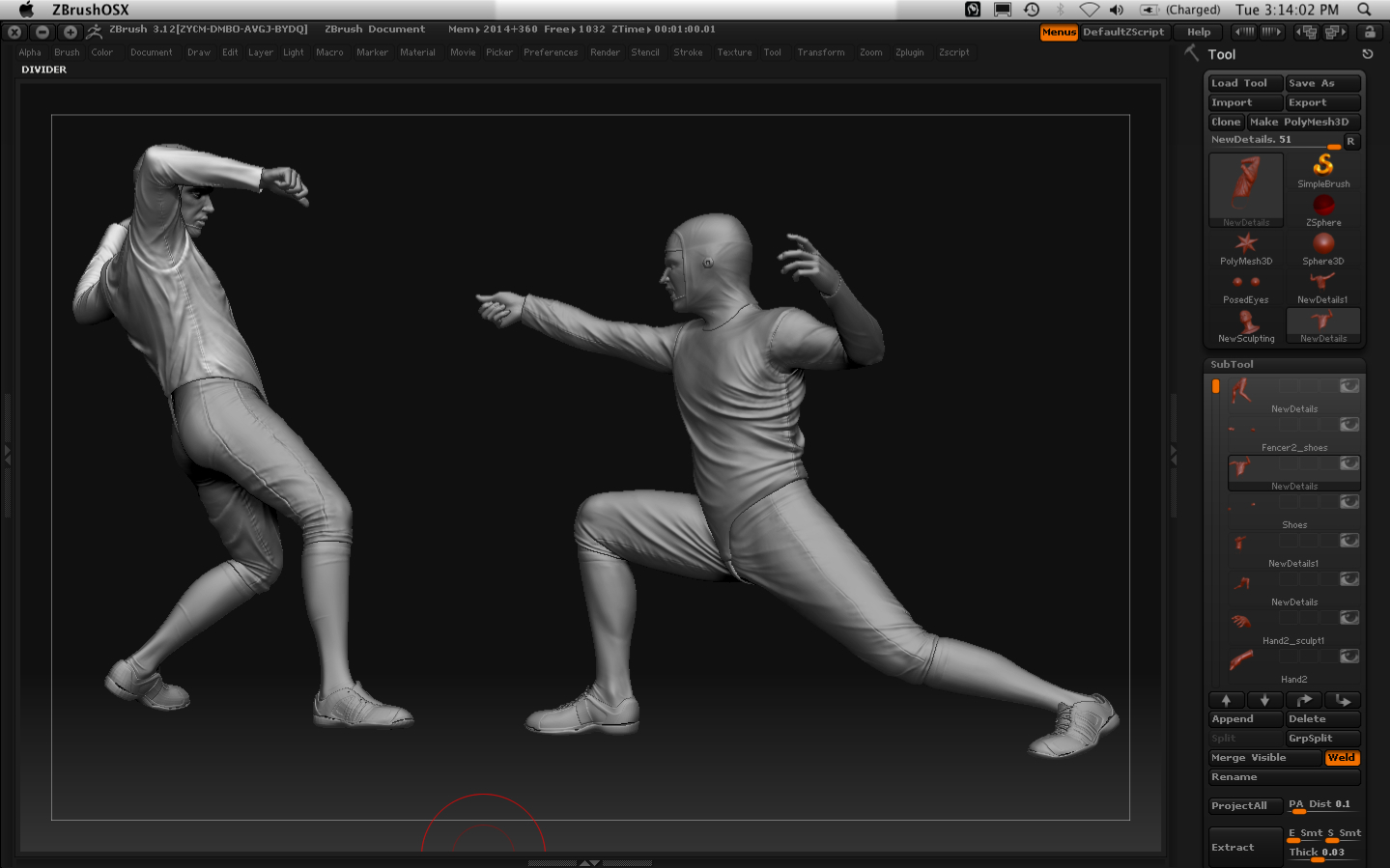The image size is (1390, 868).
Task: Collapse the right tray divider handle
Action: click(x=1174, y=454)
